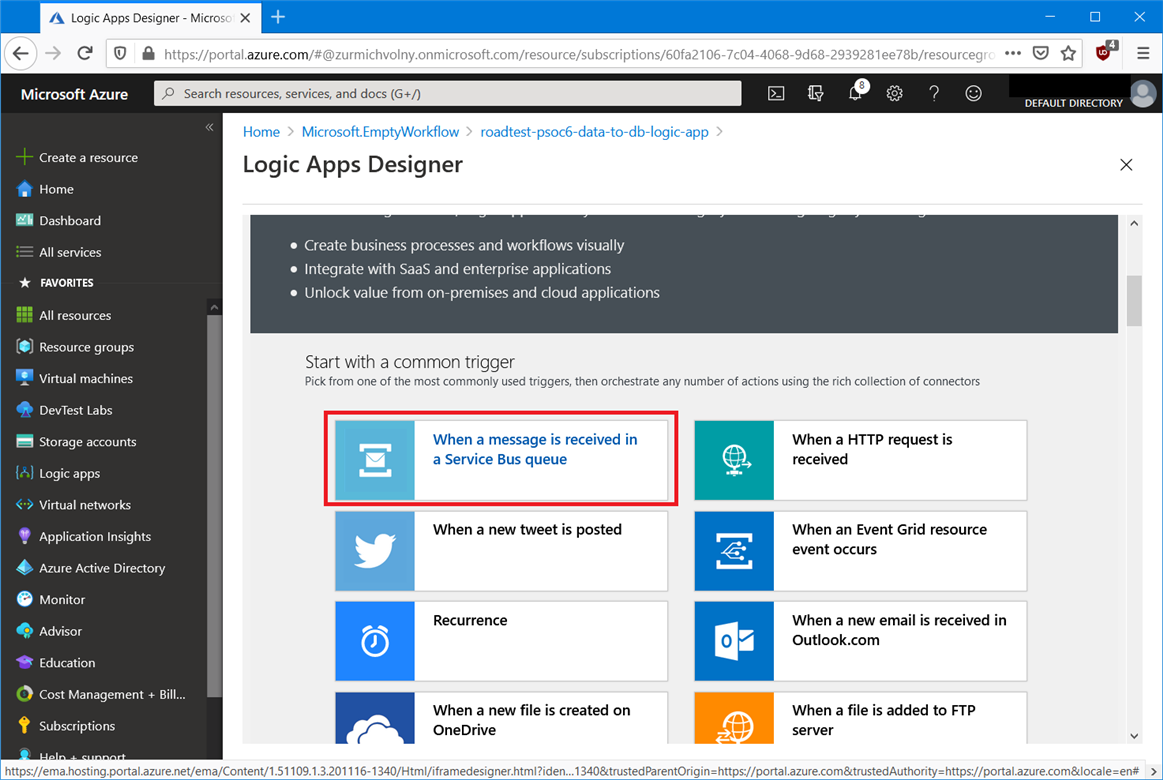Screen dimensions: 1163x780
Task: Click the feedback smiley icon
Action: pyautogui.click(x=973, y=93)
